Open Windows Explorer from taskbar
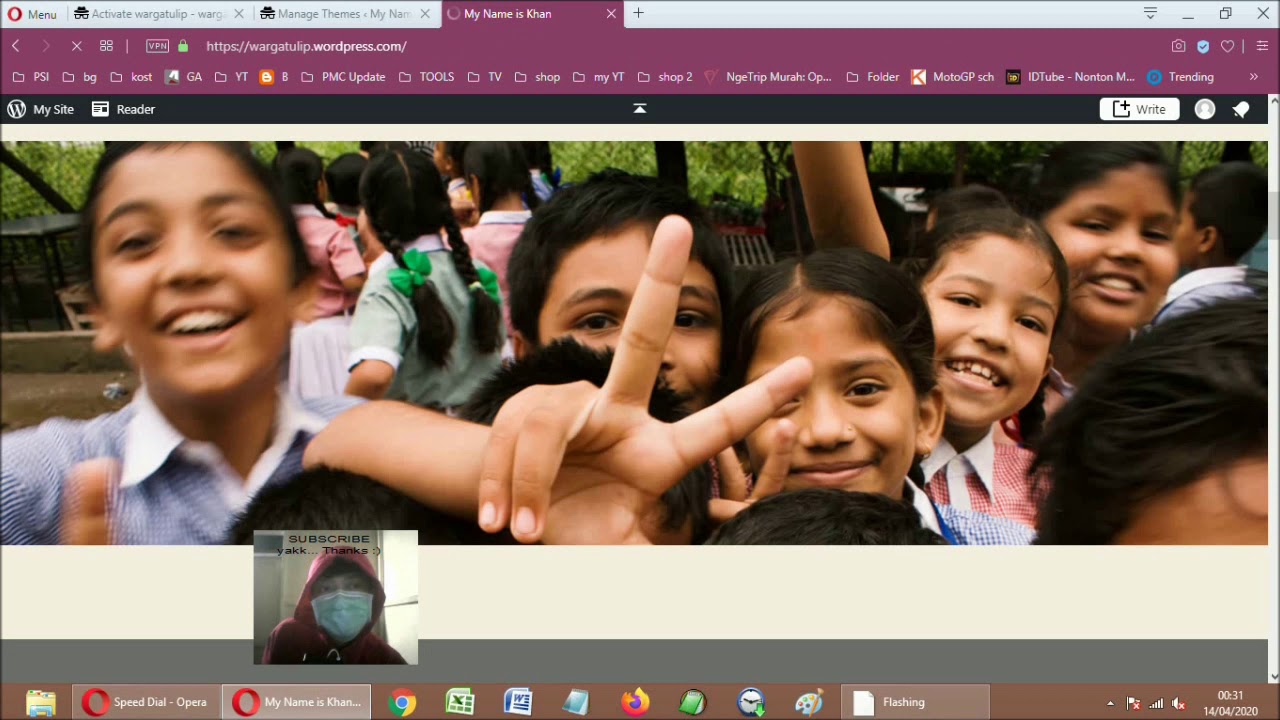Screen dimensions: 1280x720 point(40,702)
